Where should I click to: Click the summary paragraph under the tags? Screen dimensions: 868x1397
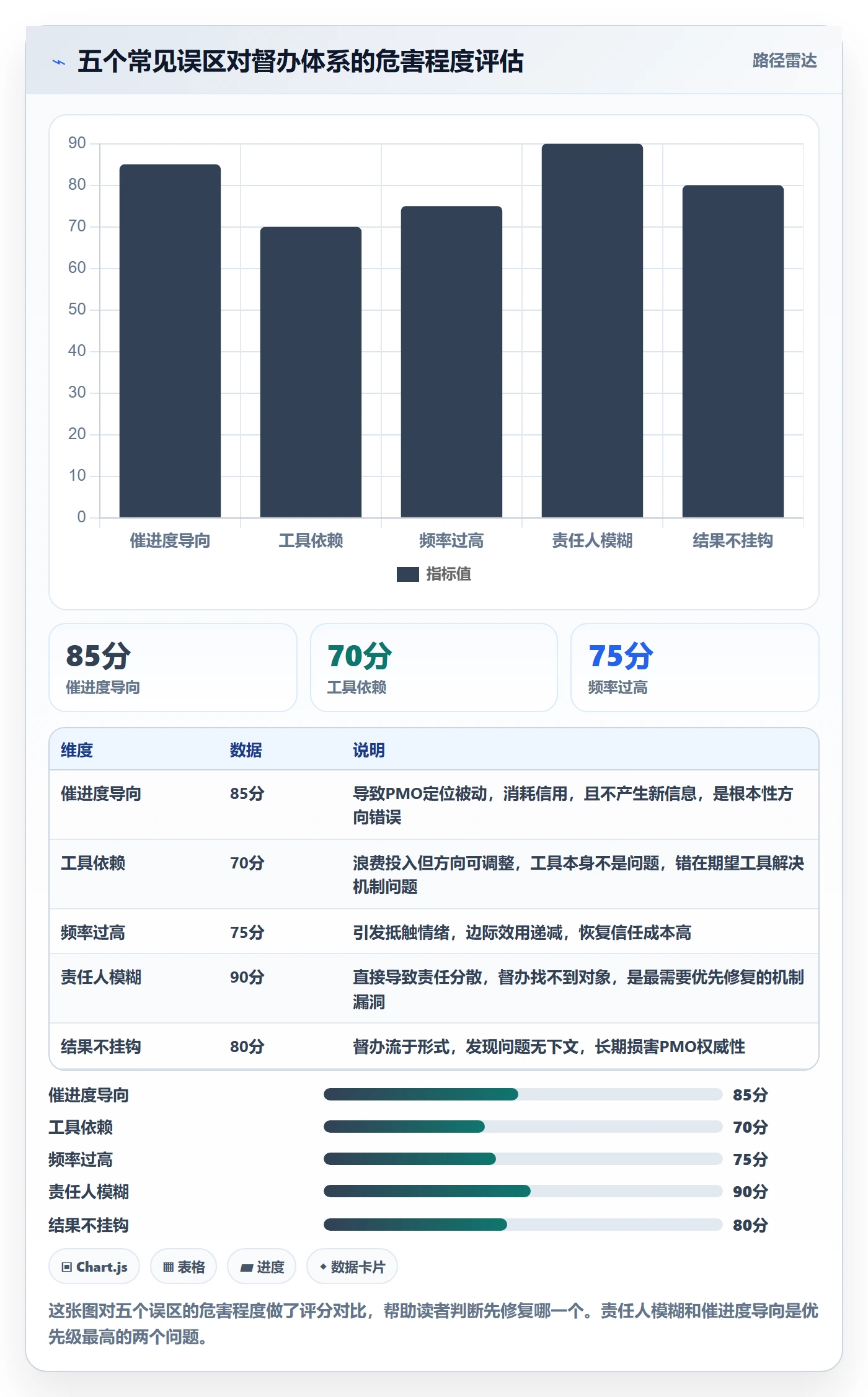tap(433, 1324)
